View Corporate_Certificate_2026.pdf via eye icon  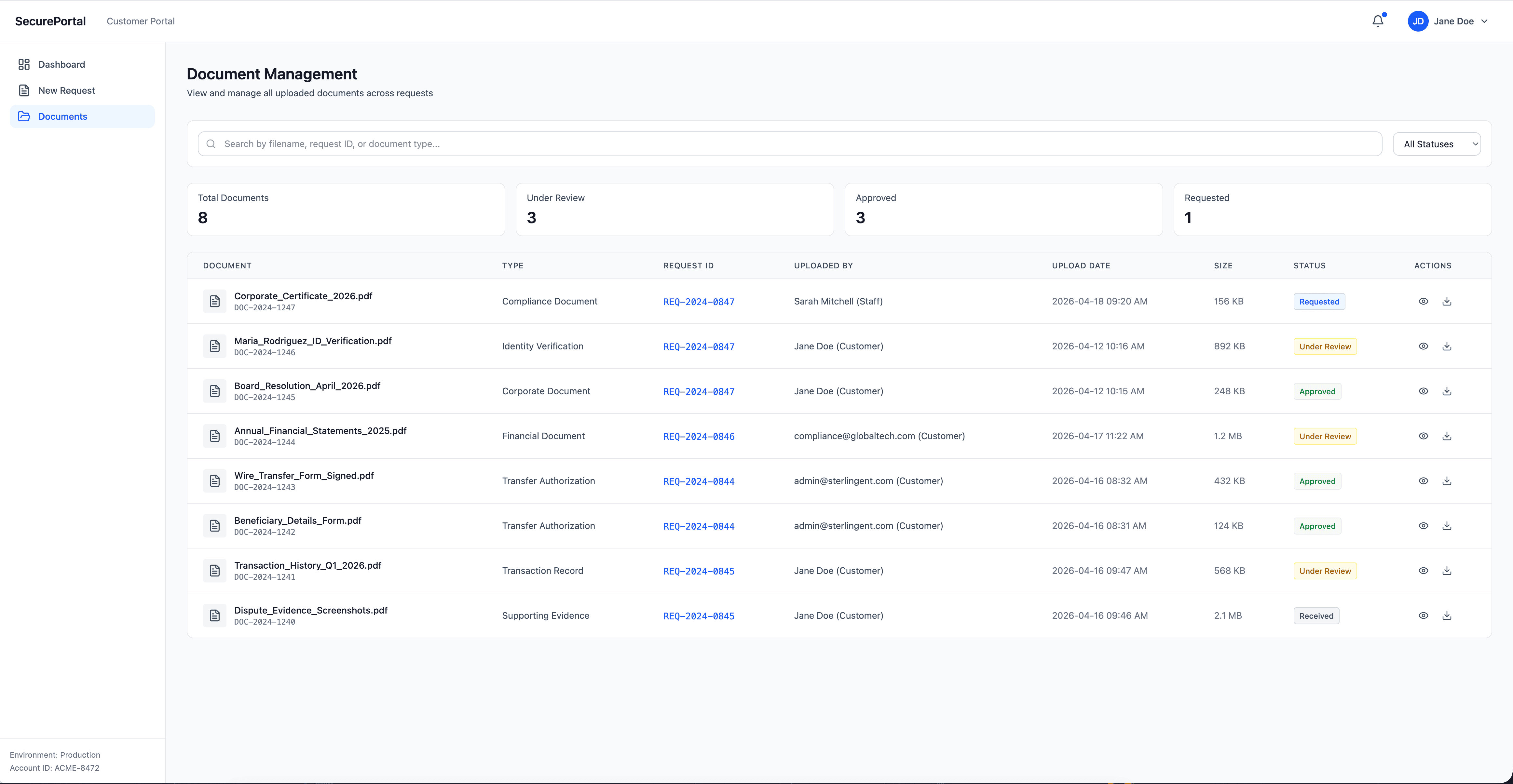coord(1423,301)
